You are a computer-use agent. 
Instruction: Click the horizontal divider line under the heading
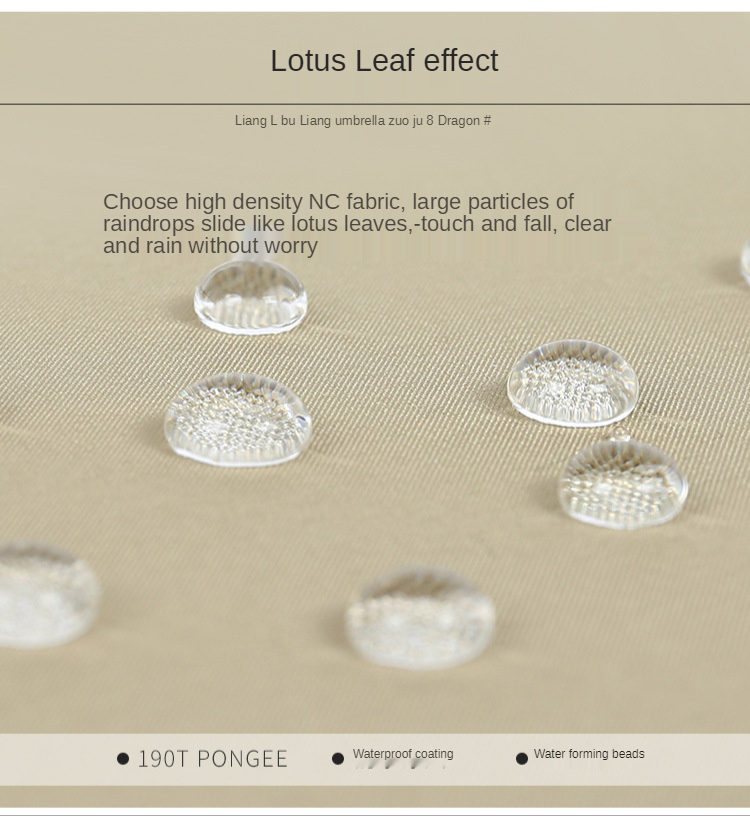click(x=375, y=104)
